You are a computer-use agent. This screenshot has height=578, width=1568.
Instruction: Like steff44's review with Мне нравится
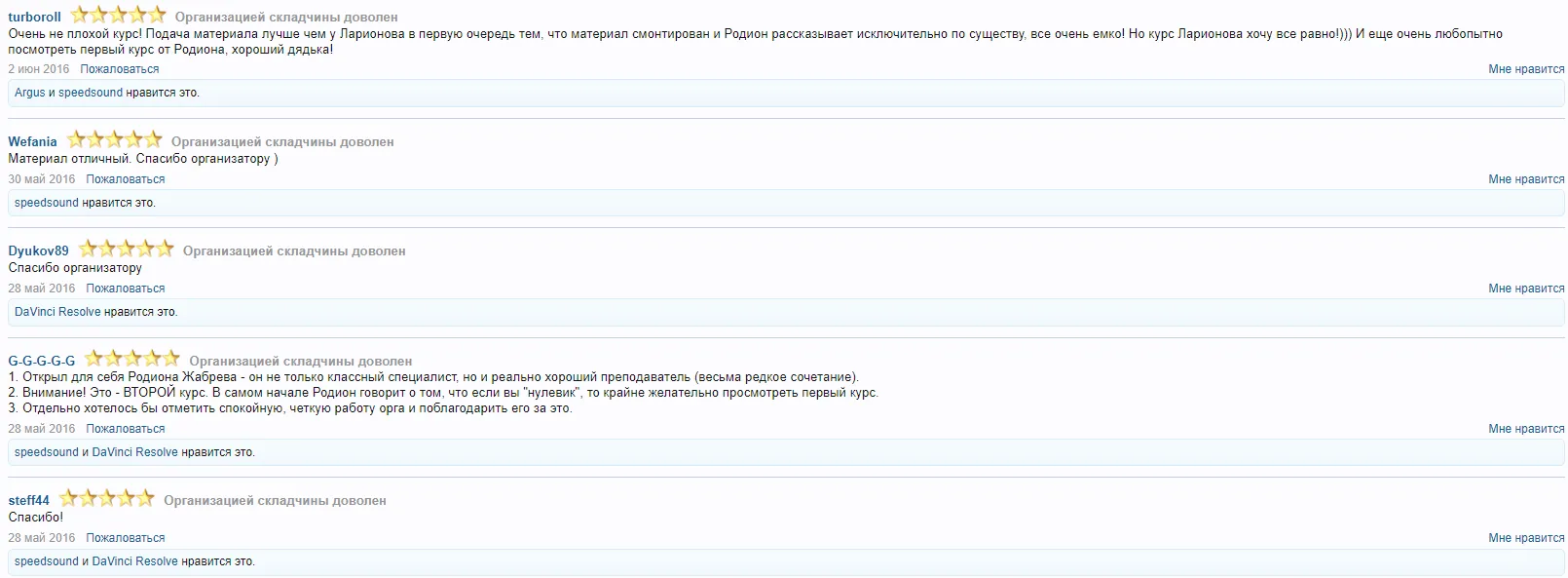1525,538
